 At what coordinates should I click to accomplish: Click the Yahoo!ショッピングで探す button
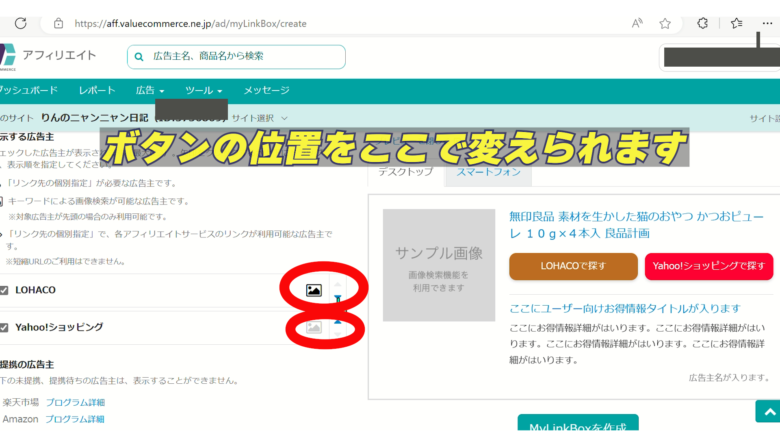(x=708, y=266)
